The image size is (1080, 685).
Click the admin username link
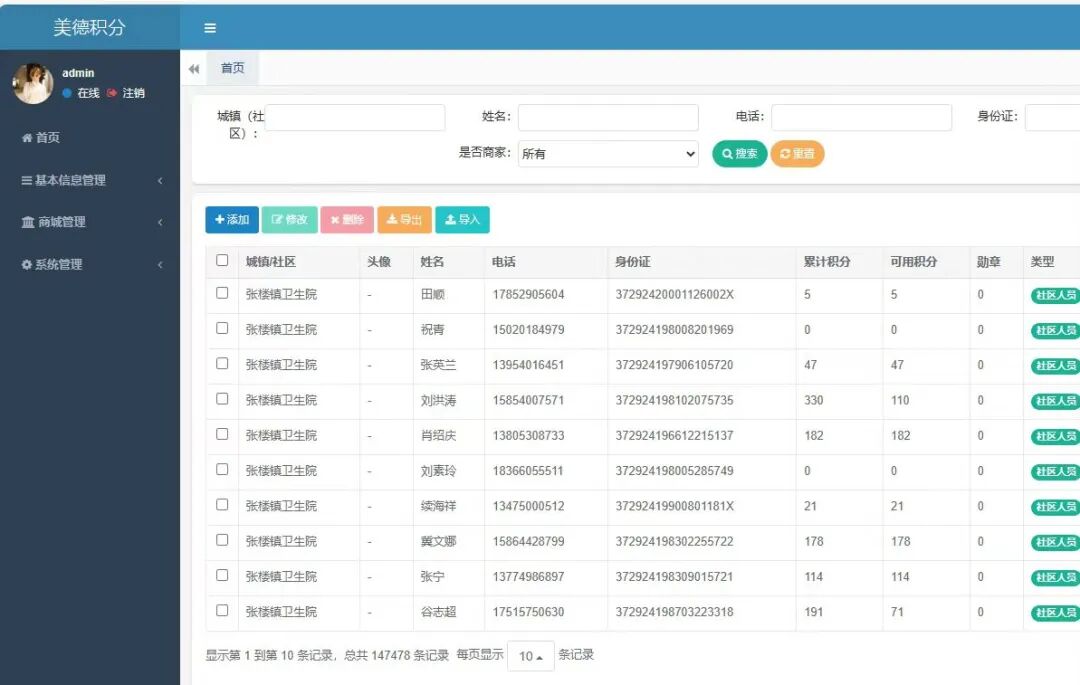click(78, 72)
